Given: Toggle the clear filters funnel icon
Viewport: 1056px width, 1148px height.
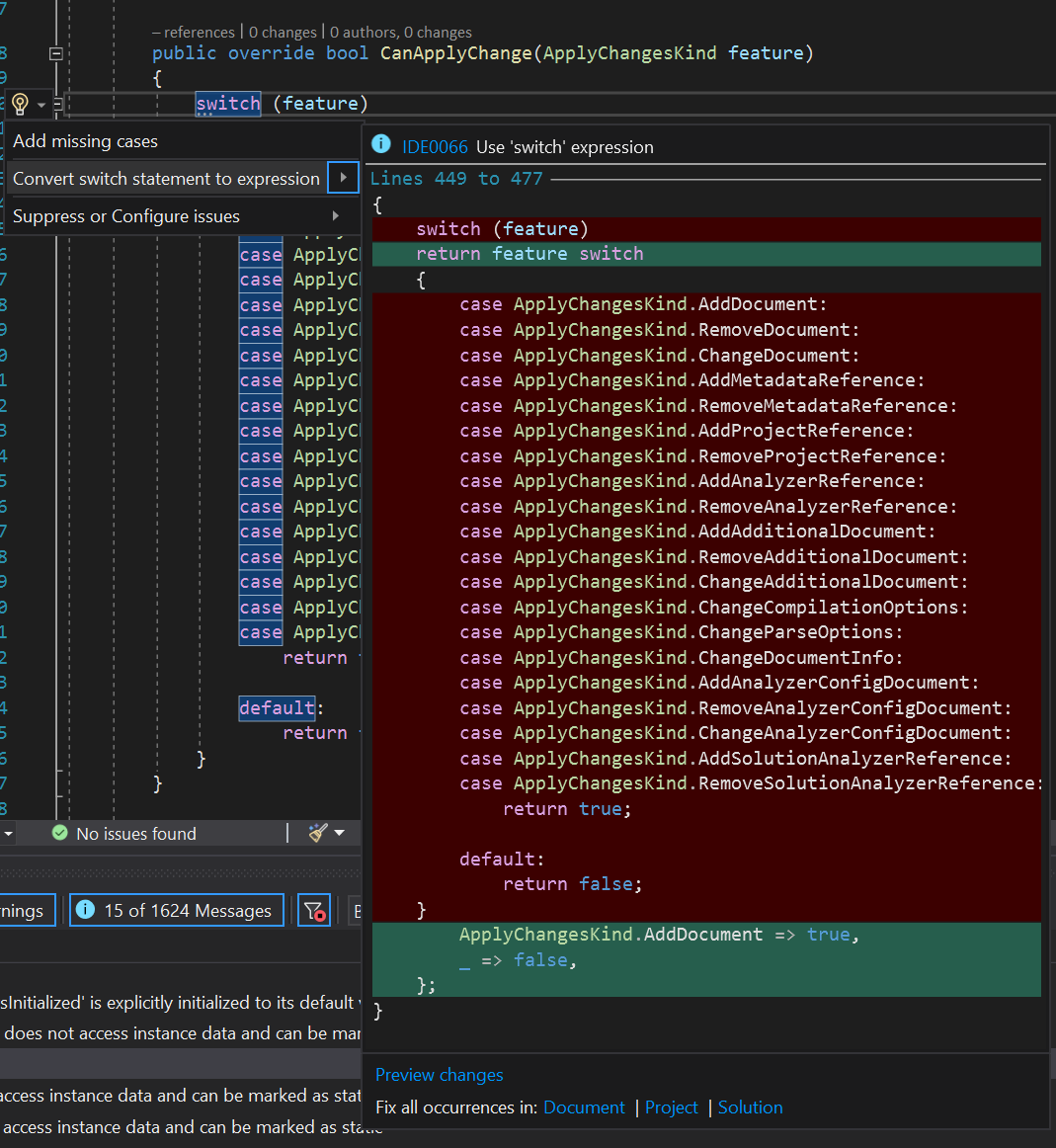Looking at the screenshot, I should 315,911.
